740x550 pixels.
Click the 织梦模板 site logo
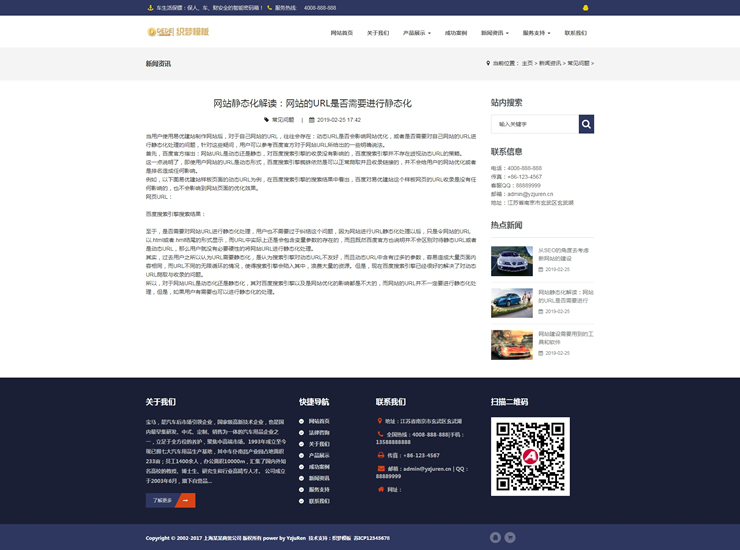[178, 32]
